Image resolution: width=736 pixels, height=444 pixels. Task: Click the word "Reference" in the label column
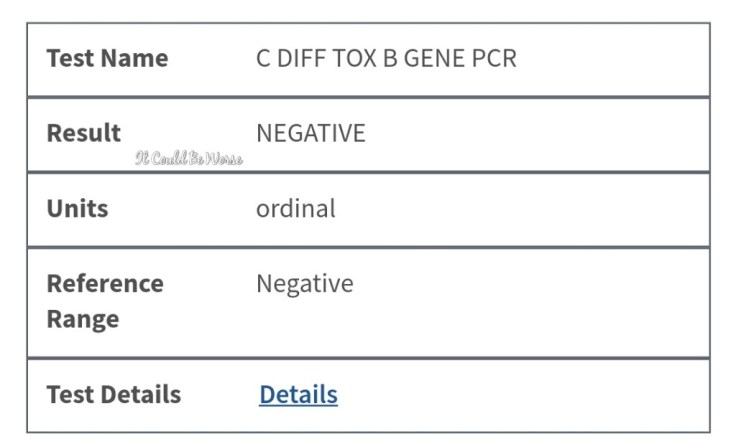coord(104,284)
